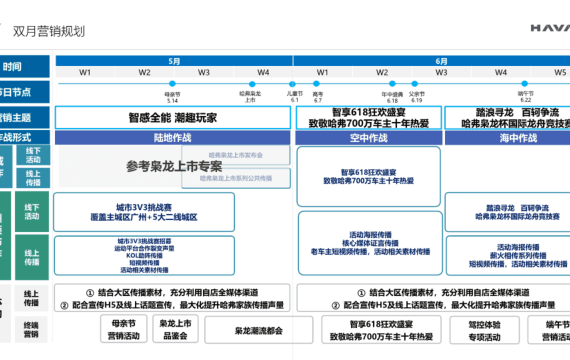Select the 智感全能 潮趣玩家 theme box
570x360 pixels.
coord(173,117)
